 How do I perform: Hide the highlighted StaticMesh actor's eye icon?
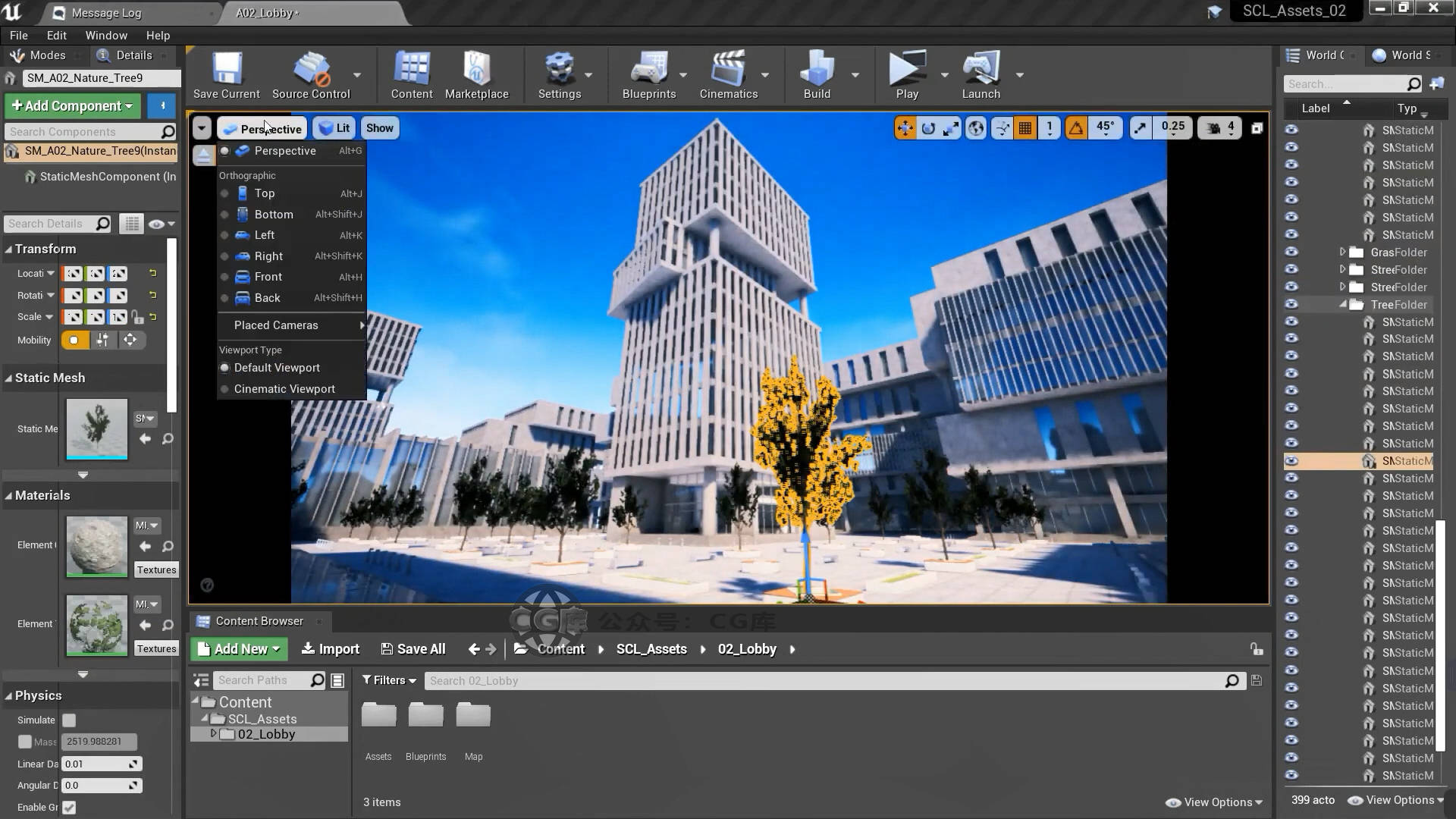point(1291,461)
